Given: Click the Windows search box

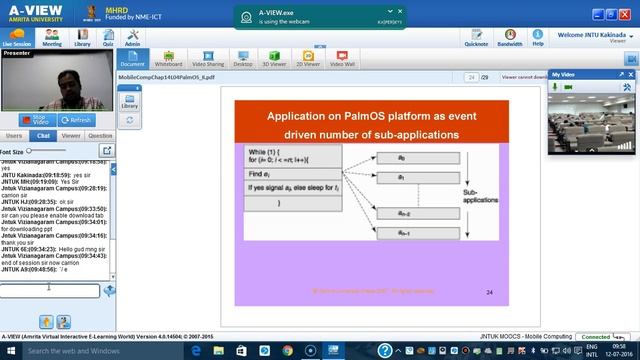Looking at the screenshot, I should point(102,351).
